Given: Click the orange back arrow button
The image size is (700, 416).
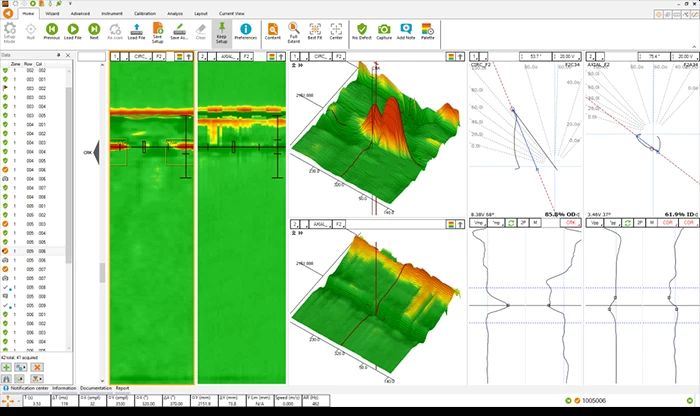Looking at the screenshot, I should tap(8, 13).
